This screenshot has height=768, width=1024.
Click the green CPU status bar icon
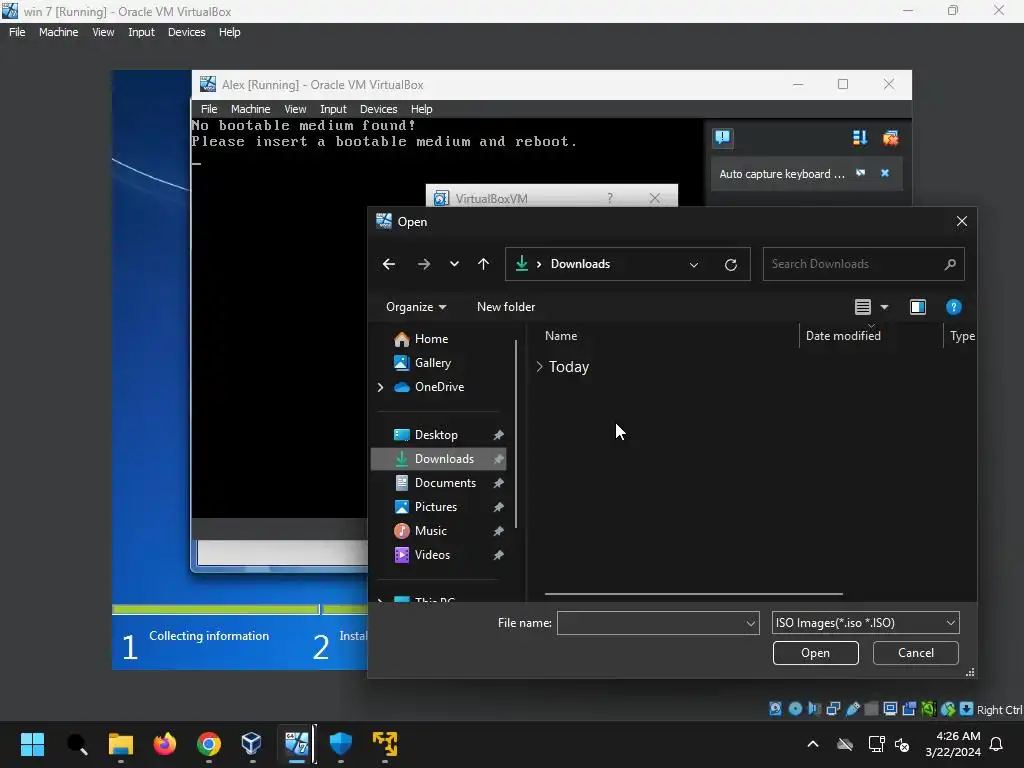928,709
